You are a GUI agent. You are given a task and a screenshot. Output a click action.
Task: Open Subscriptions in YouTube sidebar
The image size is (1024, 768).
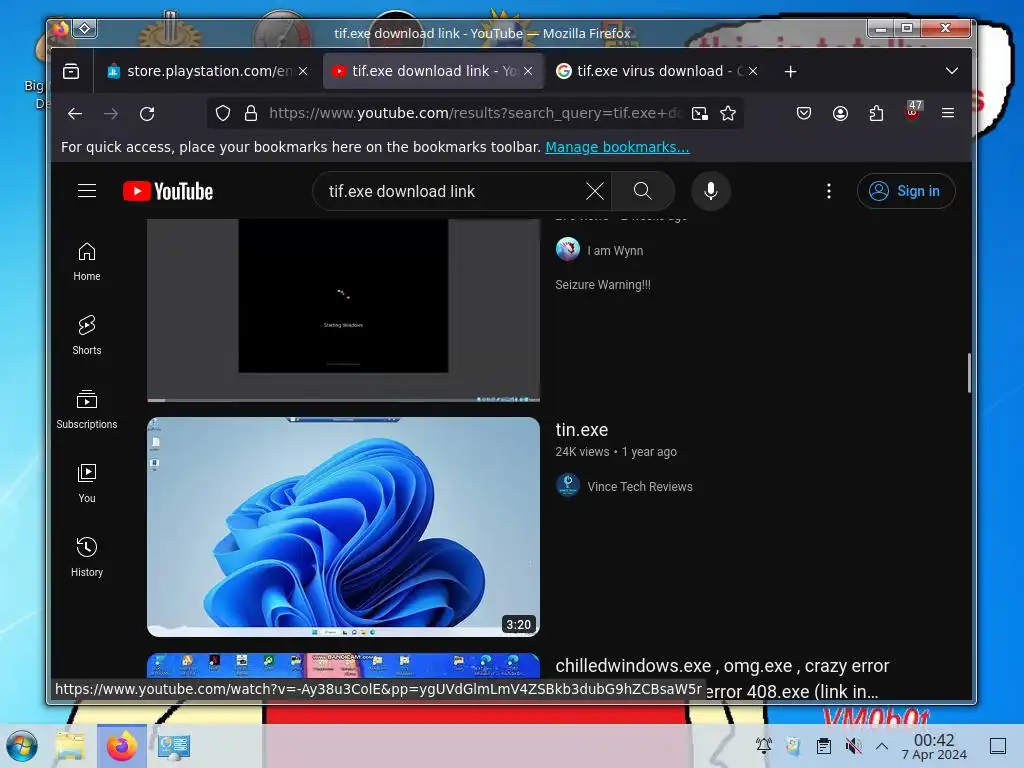coord(87,409)
